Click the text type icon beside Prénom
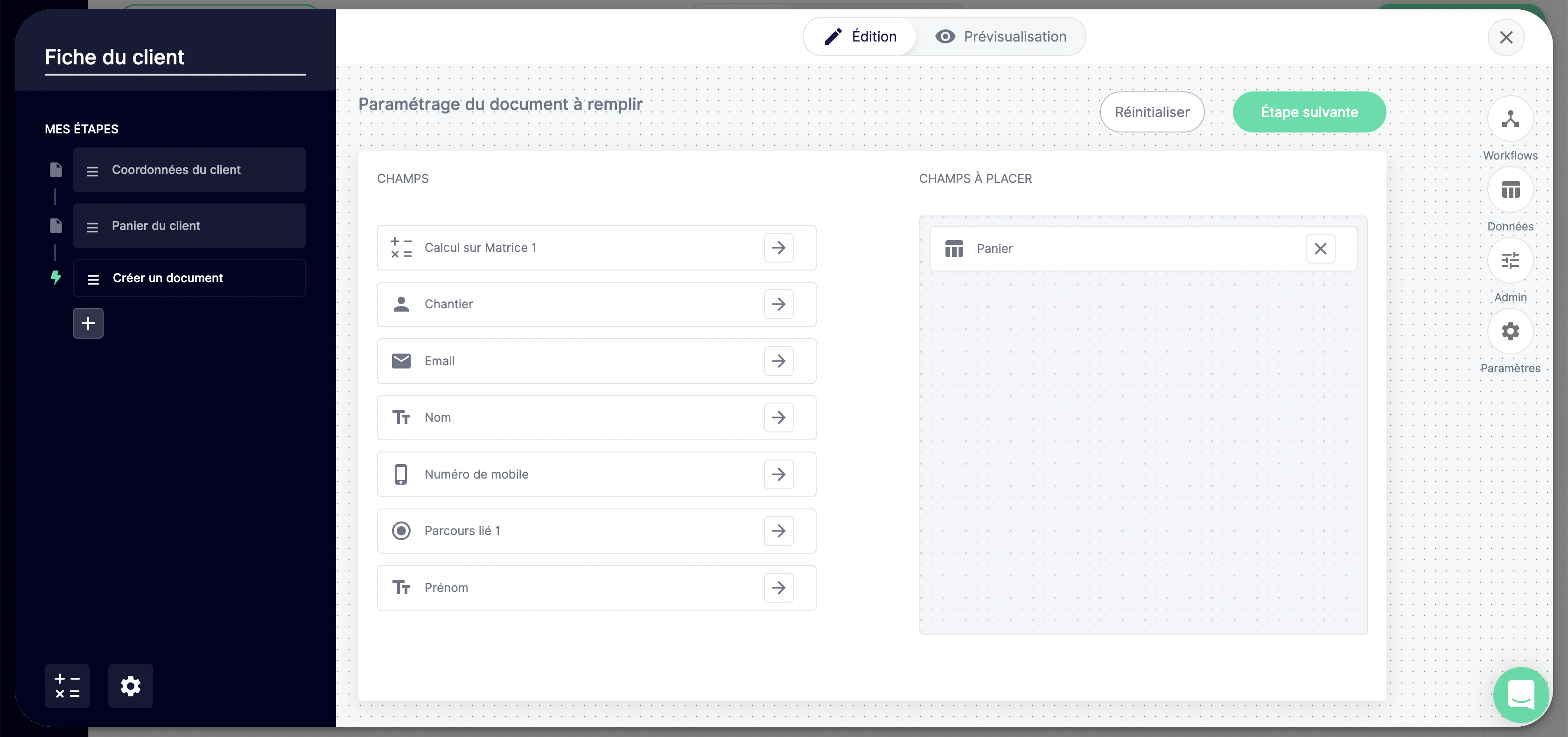Image resolution: width=1568 pixels, height=737 pixels. 401,587
